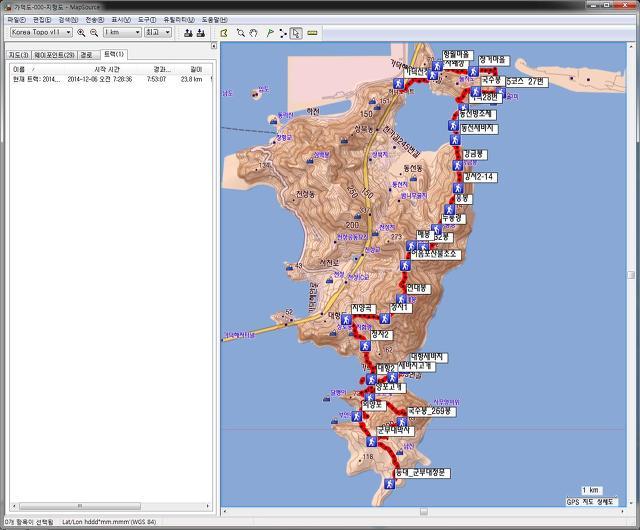
Task: Click the hiker waypoint icon beside 지양곡
Action: pyautogui.click(x=347, y=319)
